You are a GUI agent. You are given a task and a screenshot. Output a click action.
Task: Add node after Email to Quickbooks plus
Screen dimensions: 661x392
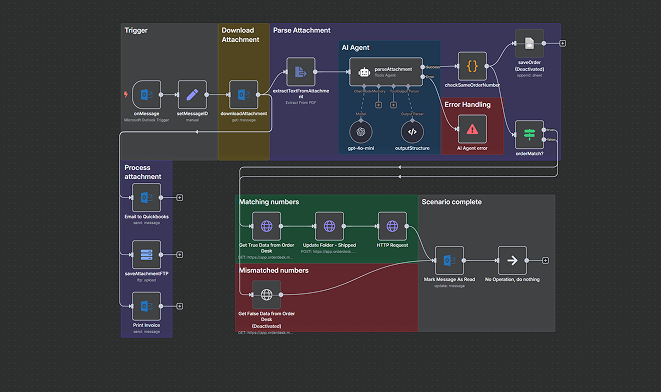pos(180,197)
